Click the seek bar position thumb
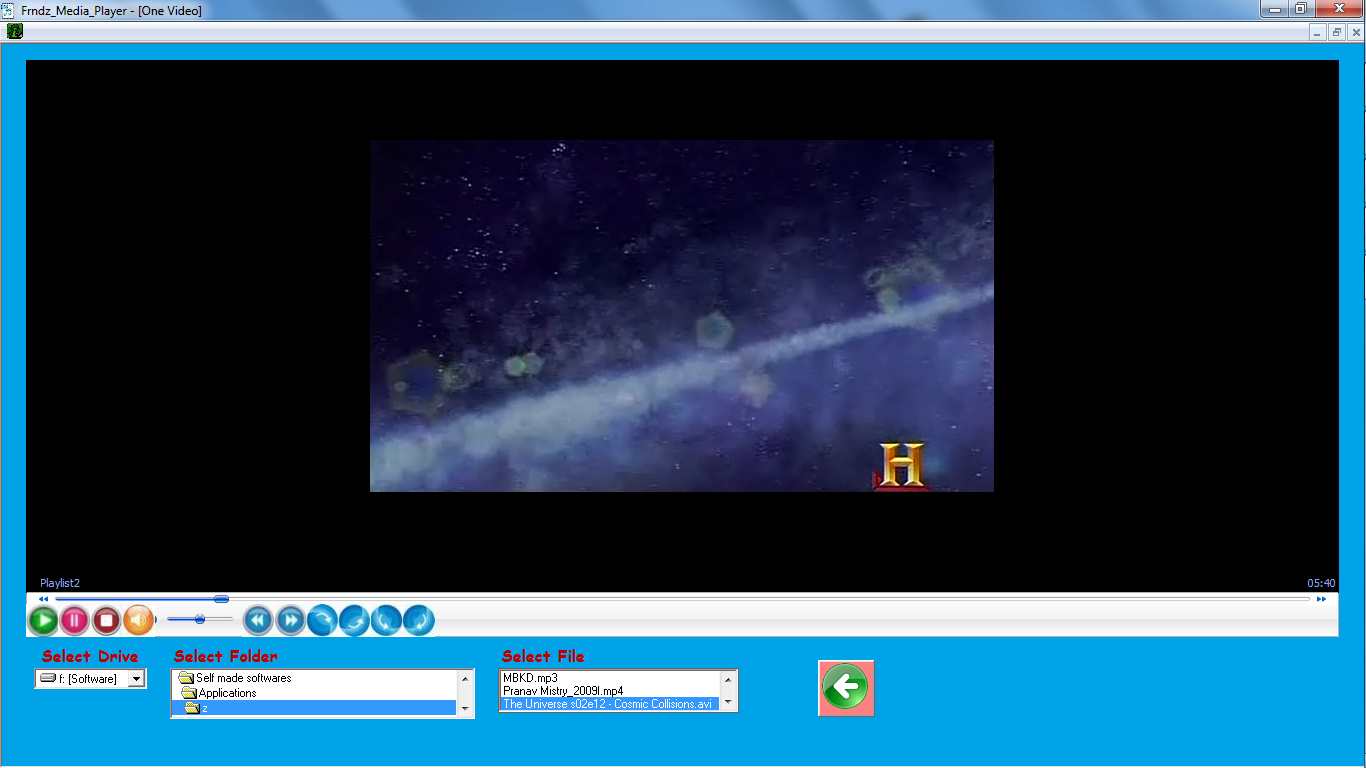 pyautogui.click(x=221, y=599)
